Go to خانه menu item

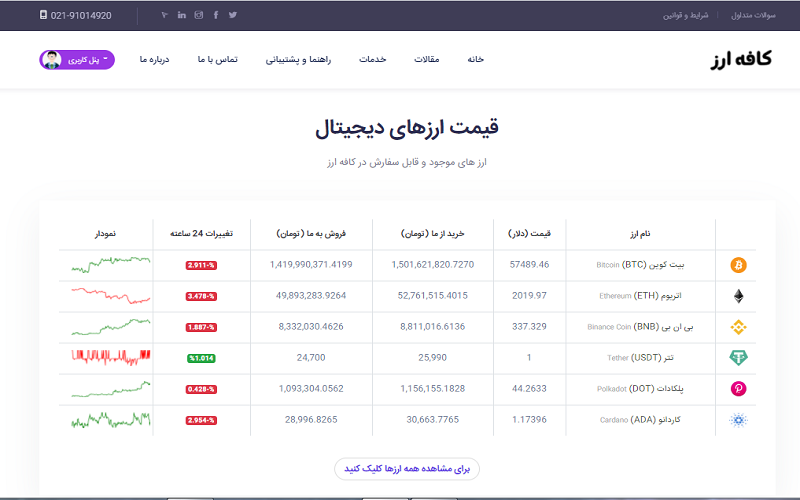pyautogui.click(x=476, y=59)
